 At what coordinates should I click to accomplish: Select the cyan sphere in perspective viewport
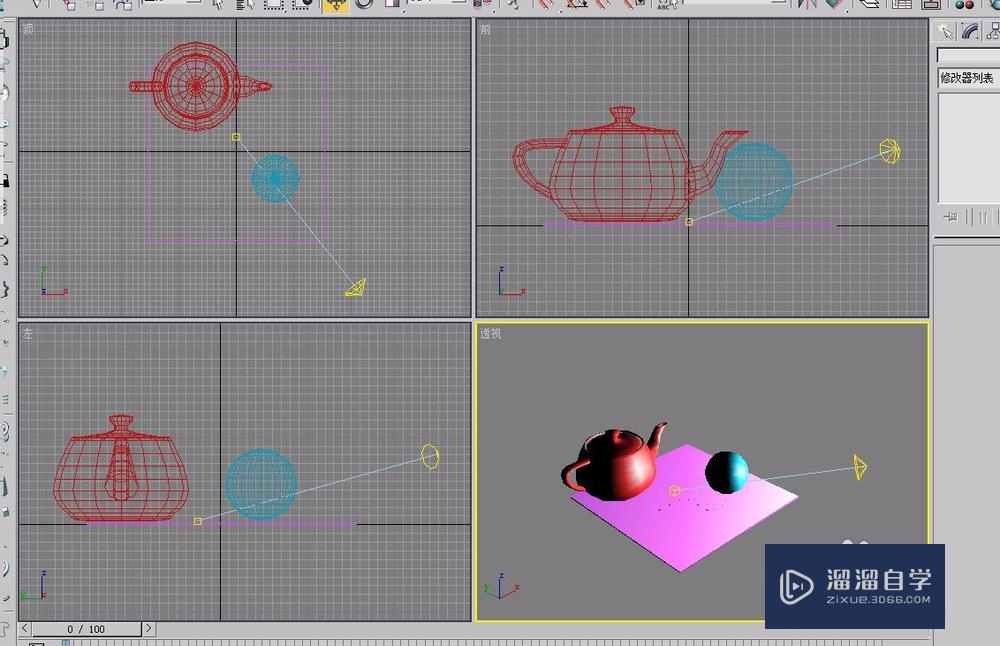tap(726, 472)
